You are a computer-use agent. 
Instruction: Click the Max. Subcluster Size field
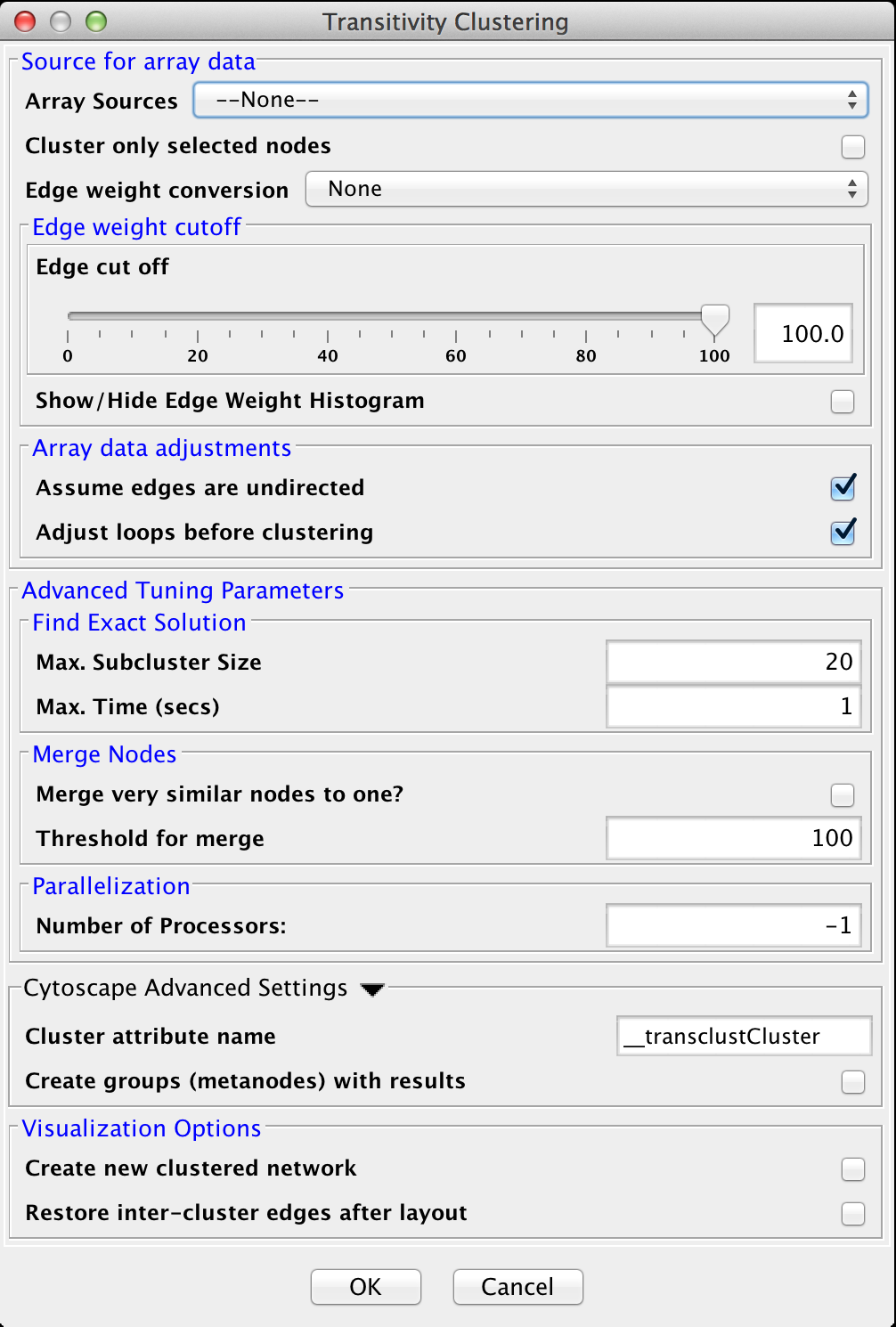(733, 662)
